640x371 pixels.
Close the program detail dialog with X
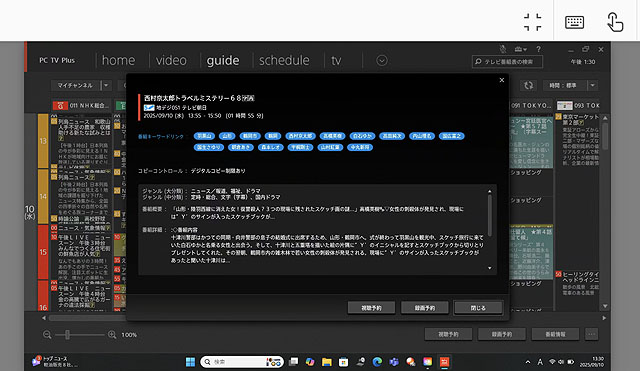502,80
